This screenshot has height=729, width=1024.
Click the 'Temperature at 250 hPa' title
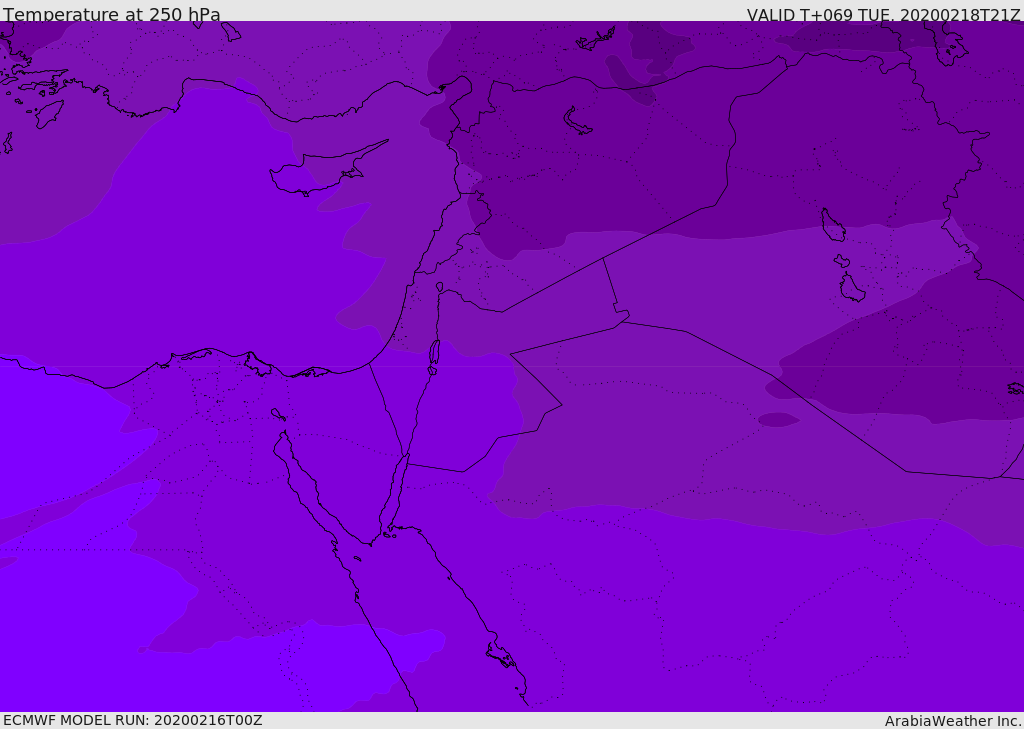point(112,14)
